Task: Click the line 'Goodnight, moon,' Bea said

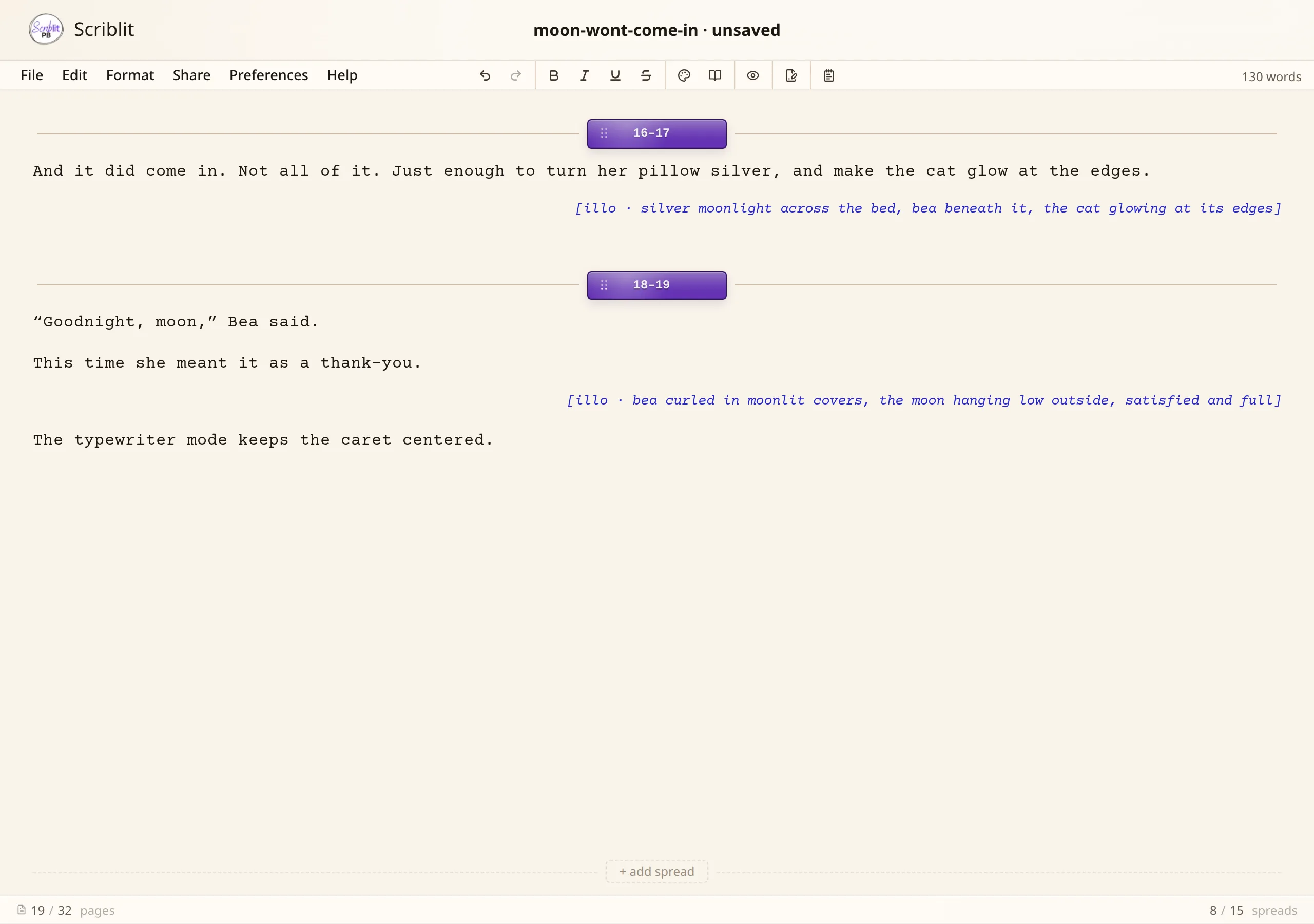Action: point(176,322)
